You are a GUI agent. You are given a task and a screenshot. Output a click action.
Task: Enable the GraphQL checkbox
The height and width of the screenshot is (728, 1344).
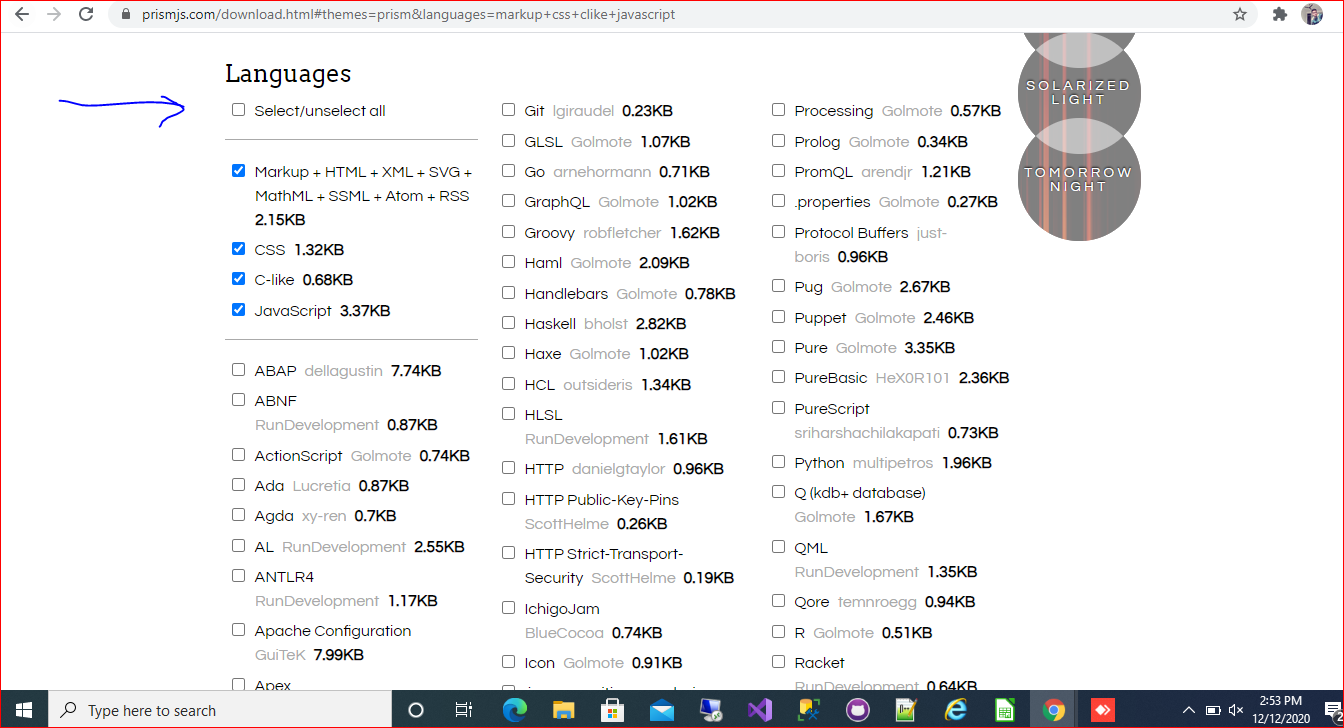coord(508,201)
